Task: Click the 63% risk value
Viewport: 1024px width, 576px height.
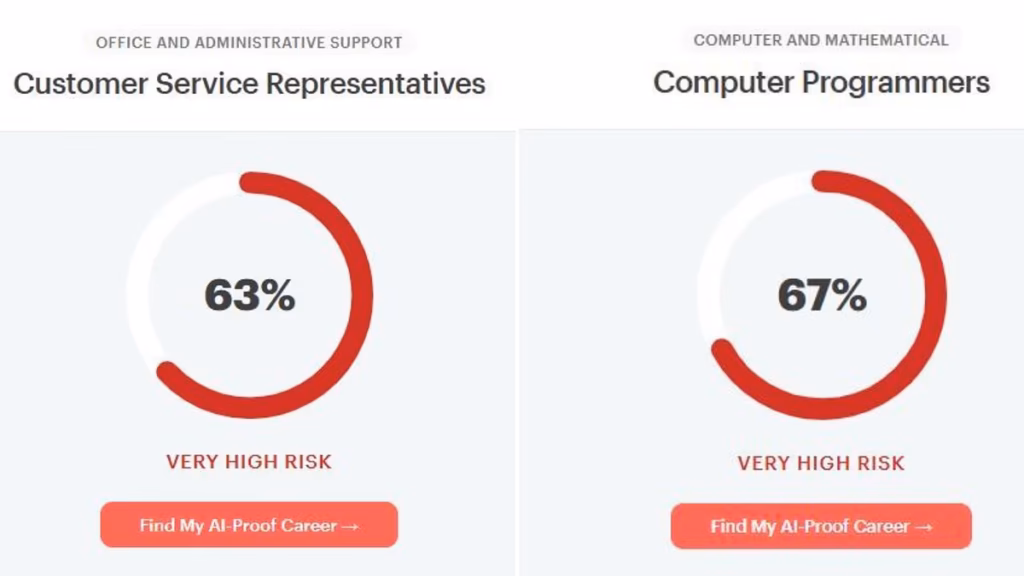Action: [x=249, y=295]
